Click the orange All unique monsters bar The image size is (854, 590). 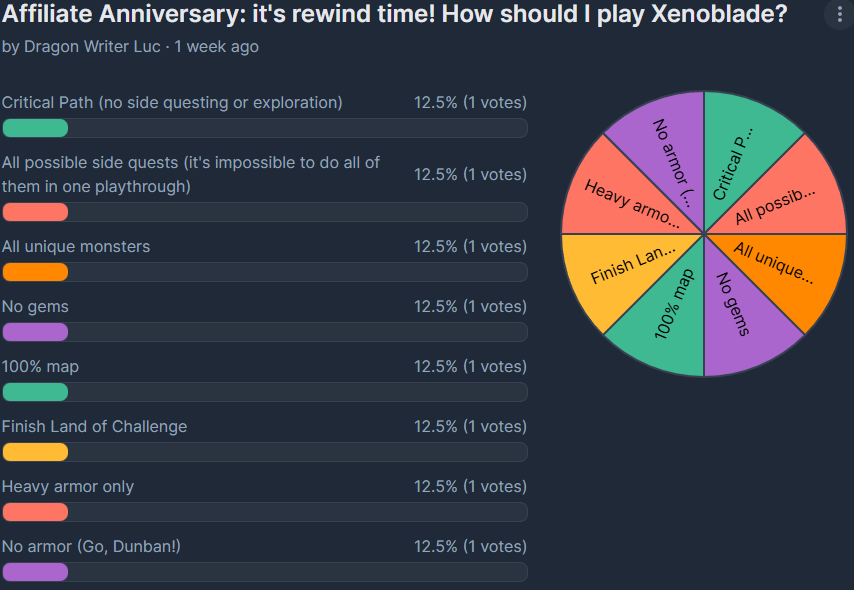click(x=35, y=272)
